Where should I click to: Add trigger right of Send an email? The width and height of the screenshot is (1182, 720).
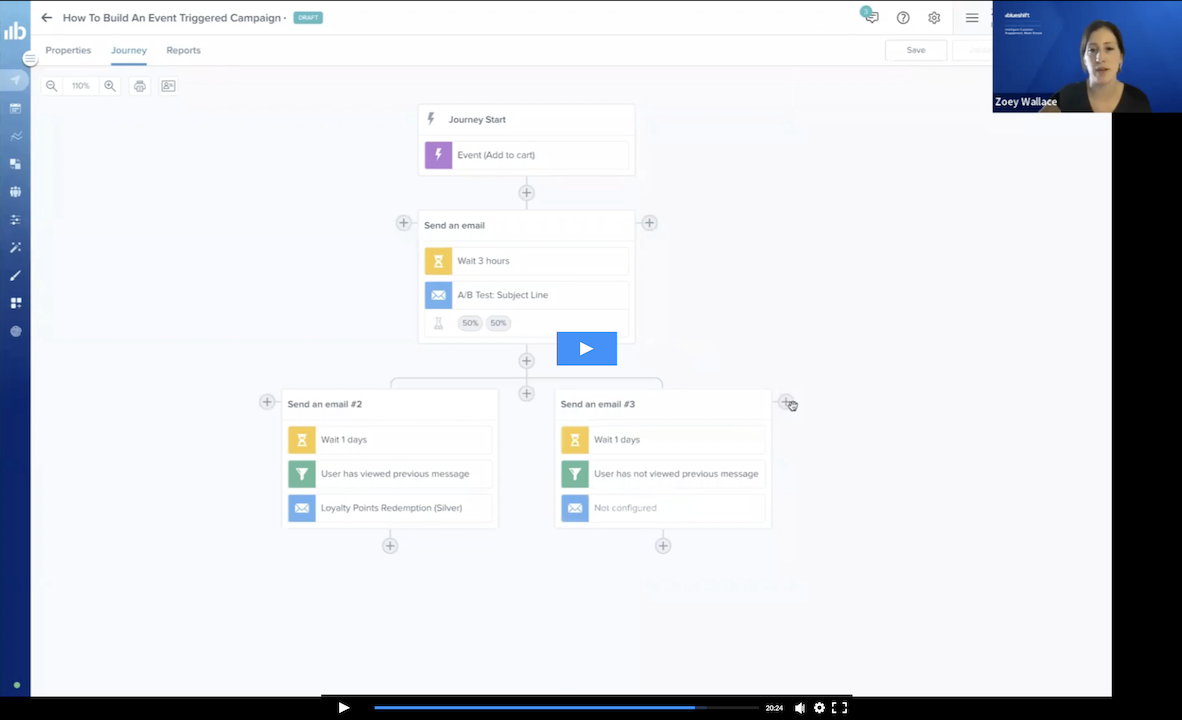tap(649, 223)
